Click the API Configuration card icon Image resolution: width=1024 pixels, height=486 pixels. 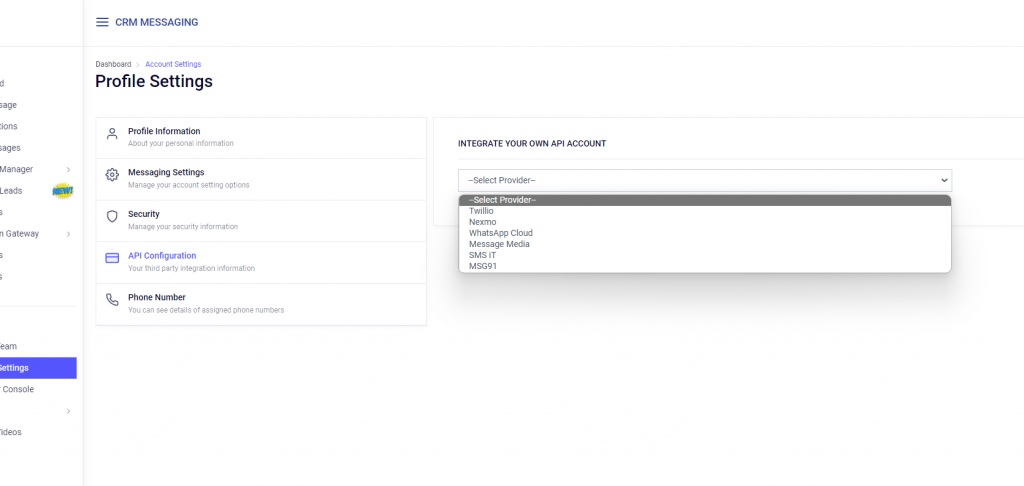[112, 258]
